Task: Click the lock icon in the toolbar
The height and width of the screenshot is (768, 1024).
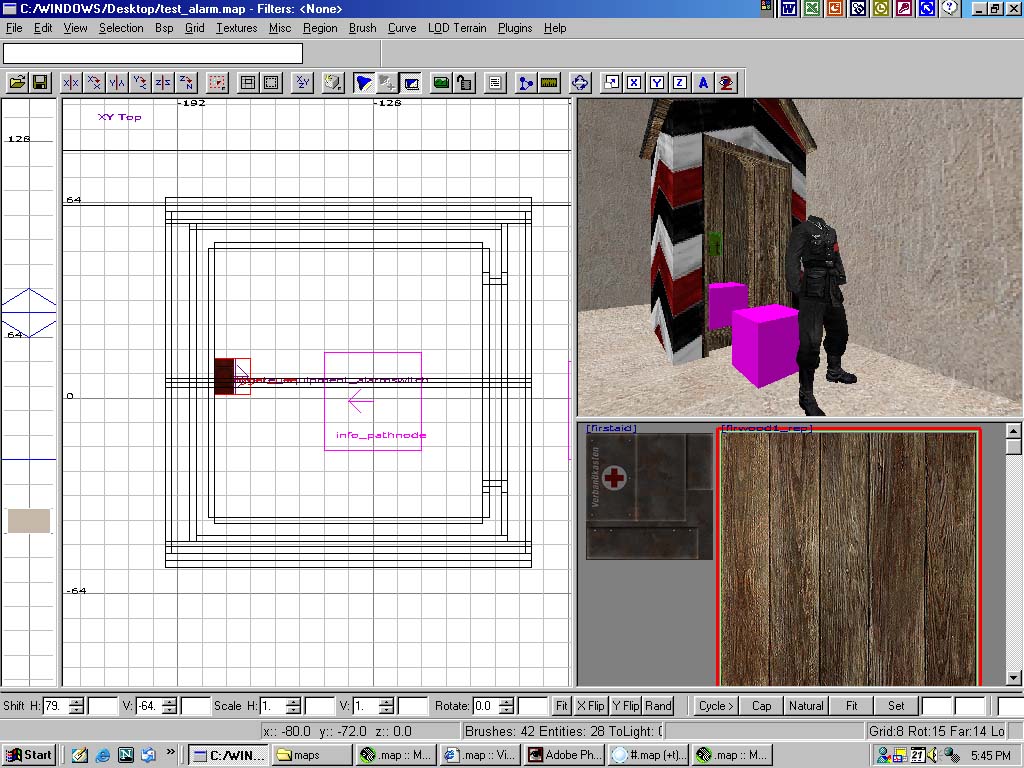Action: pyautogui.click(x=464, y=83)
